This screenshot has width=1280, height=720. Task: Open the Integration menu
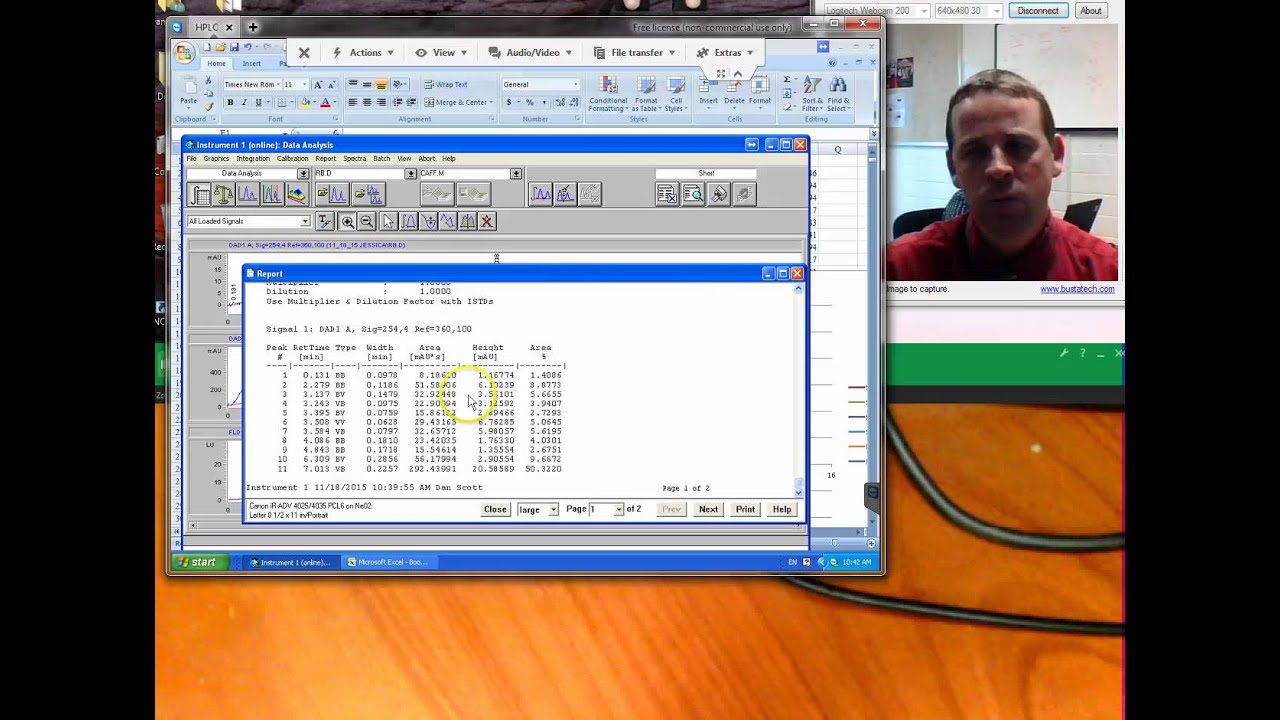[253, 159]
